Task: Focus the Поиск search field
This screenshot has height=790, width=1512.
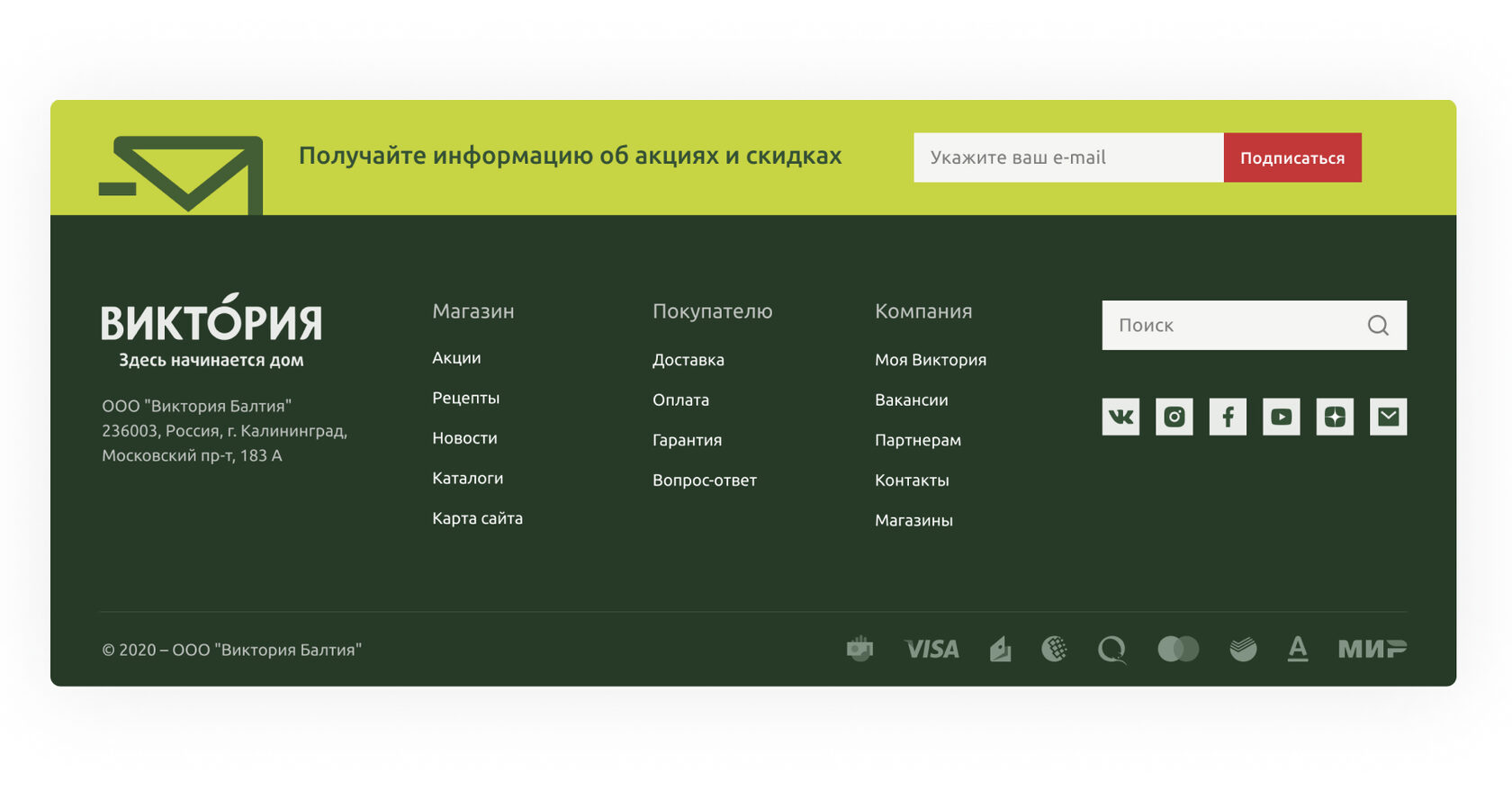Action: coord(1254,325)
